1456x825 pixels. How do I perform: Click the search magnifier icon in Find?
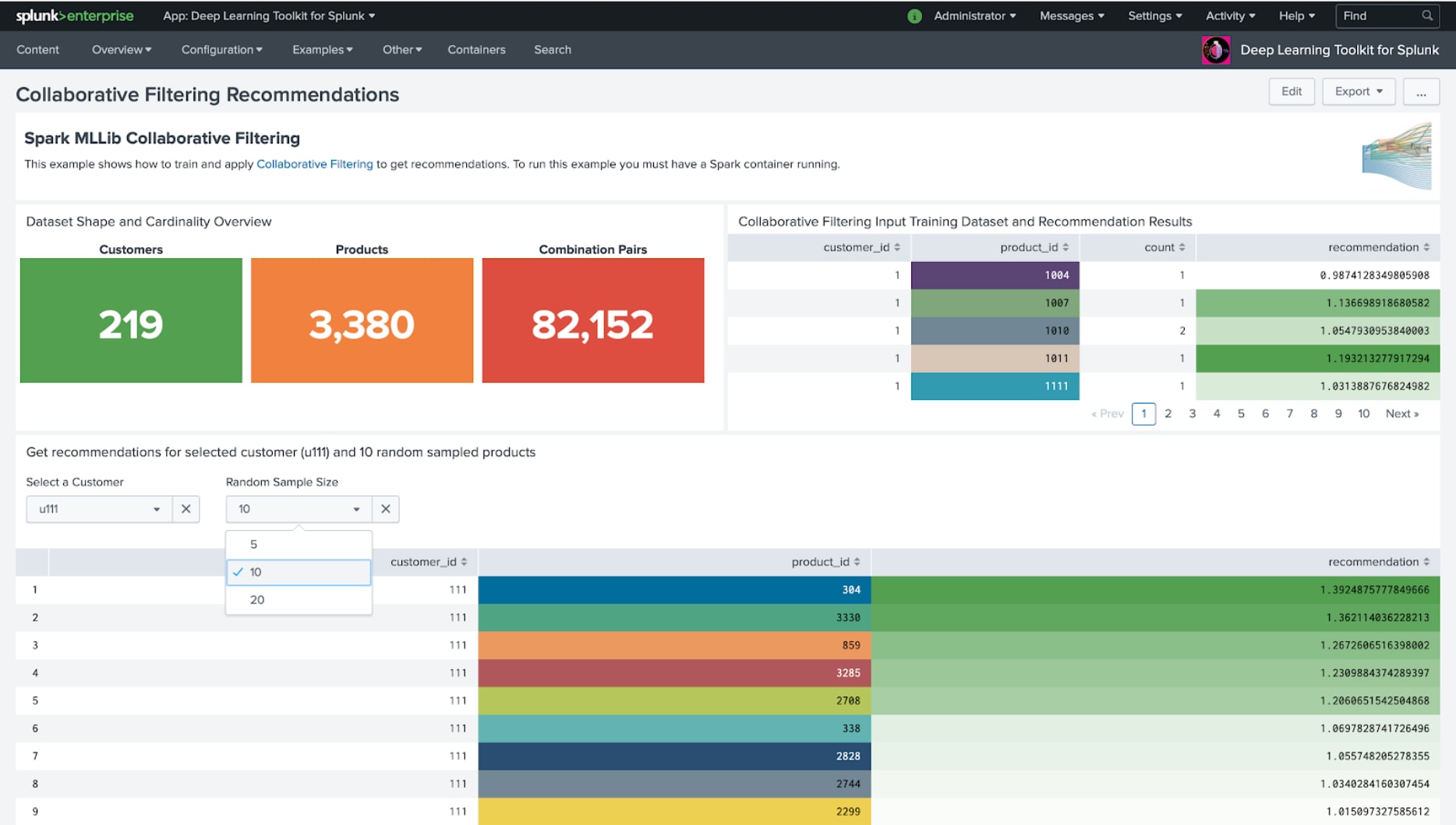coord(1427,16)
